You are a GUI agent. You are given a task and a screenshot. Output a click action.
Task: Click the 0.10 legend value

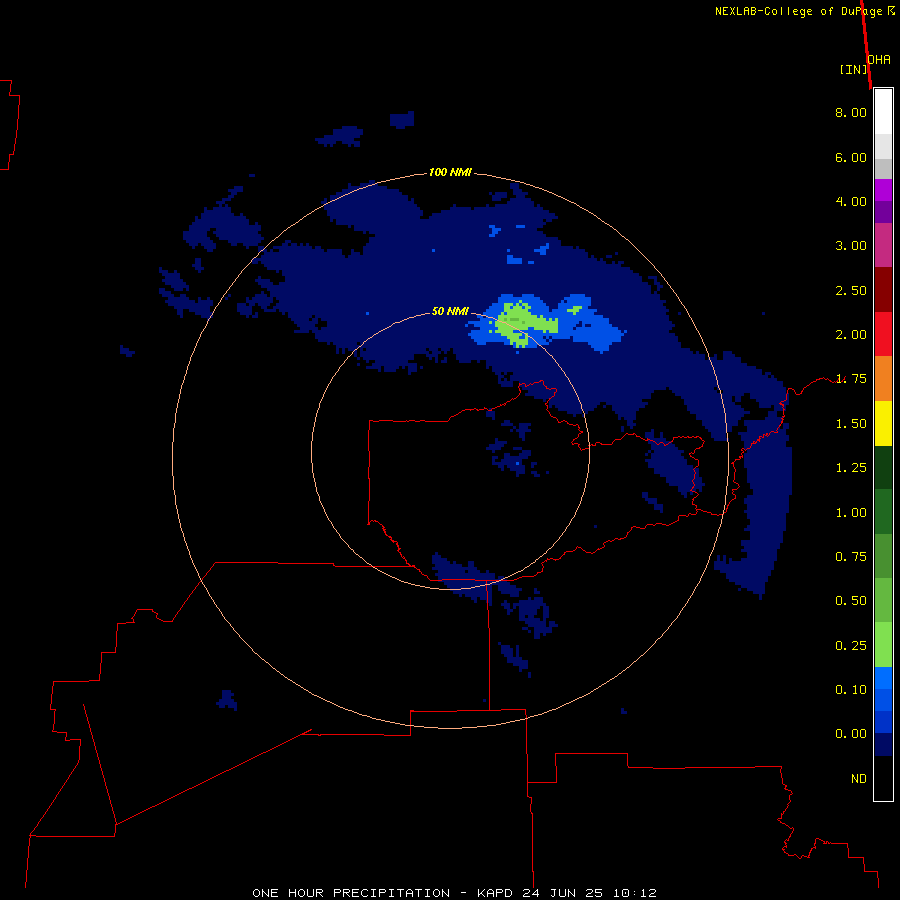[x=851, y=690]
